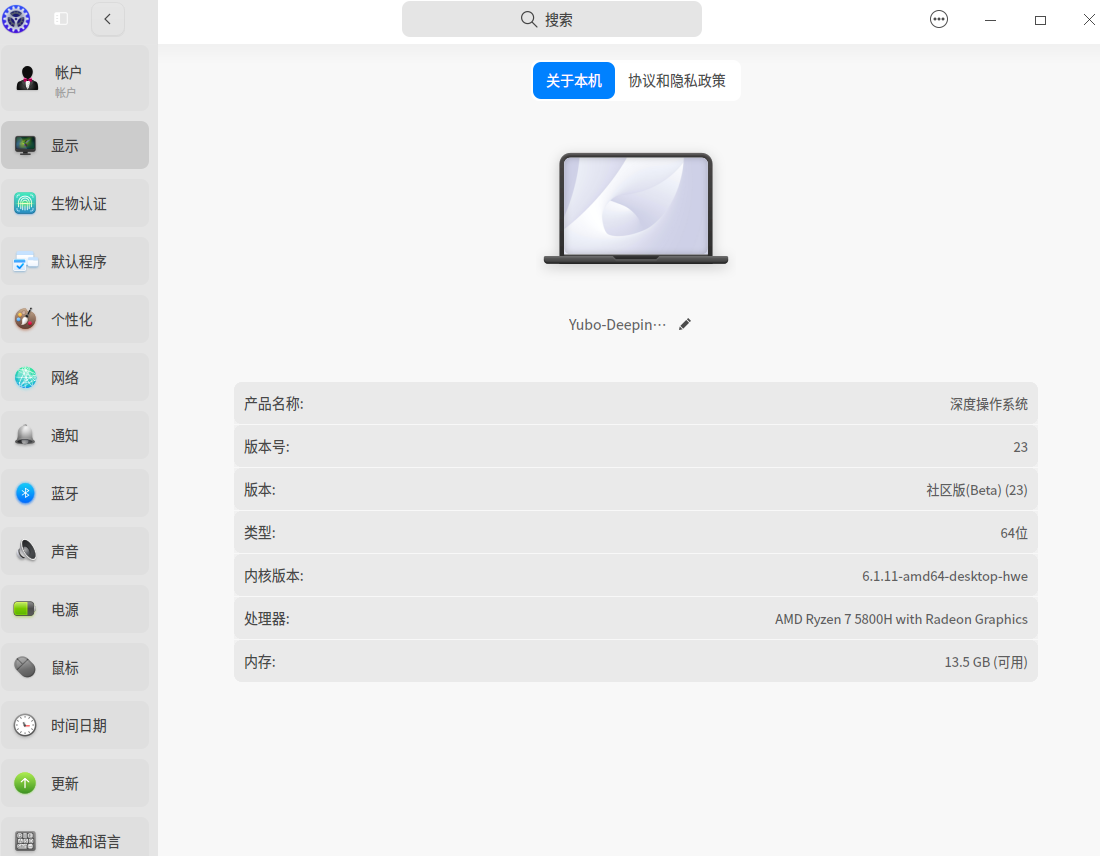Go back with the left arrow button
Image resolution: width=1100 pixels, height=856 pixels.
(x=108, y=19)
